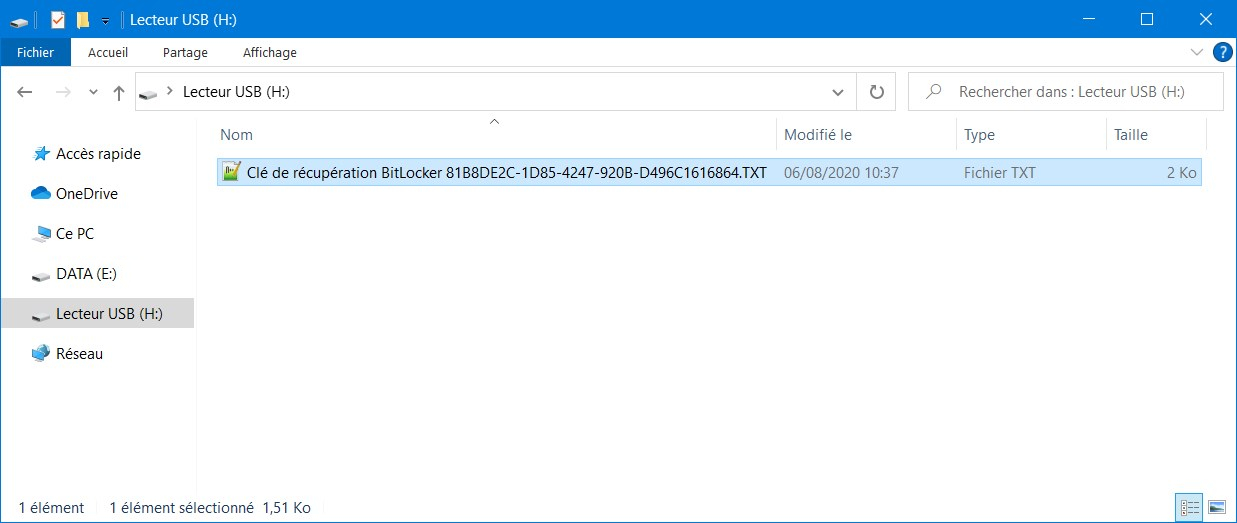Open the blue Help question mark
This screenshot has height=523, width=1237.
(1222, 52)
